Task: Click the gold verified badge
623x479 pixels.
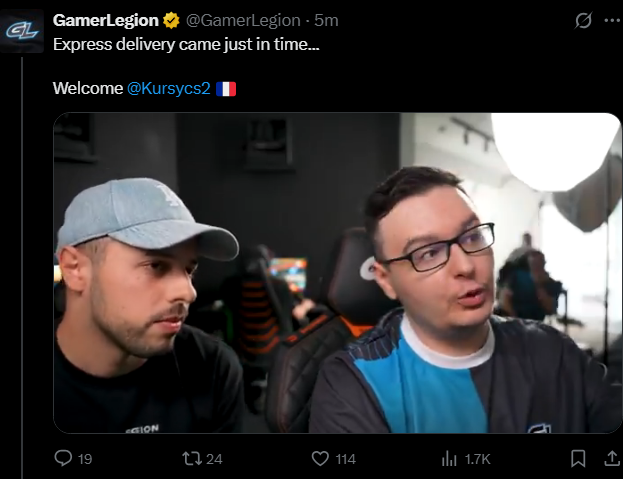Action: click(x=171, y=21)
